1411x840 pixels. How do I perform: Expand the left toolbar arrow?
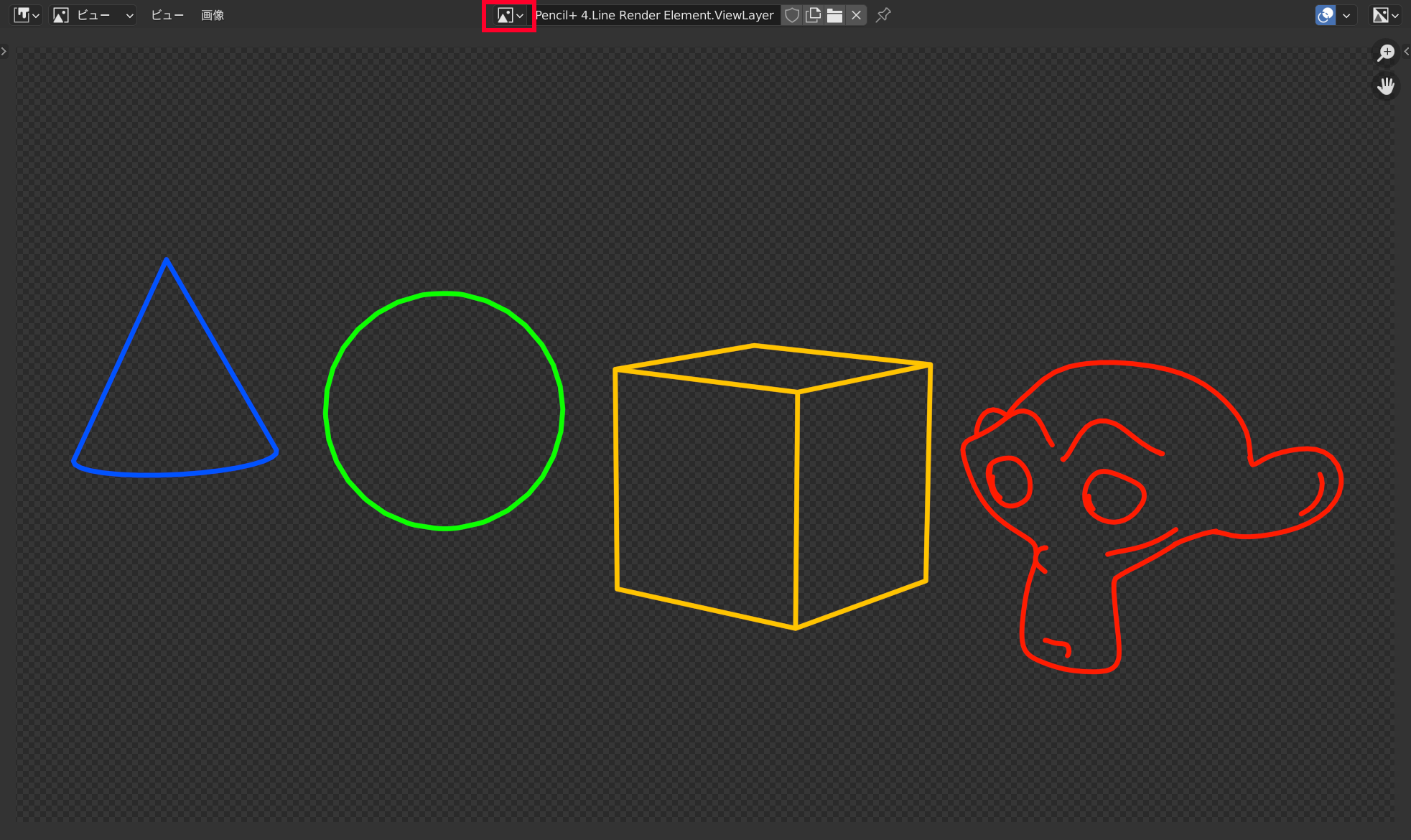[x=4, y=51]
